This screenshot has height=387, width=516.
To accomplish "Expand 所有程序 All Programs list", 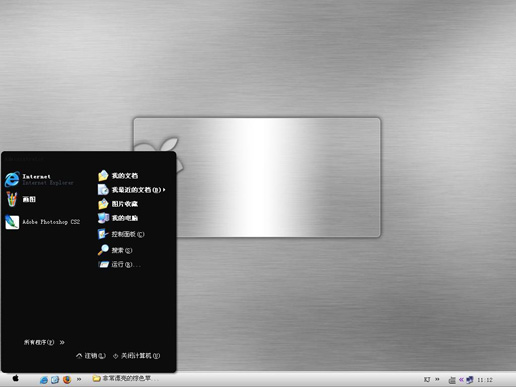I will click(x=44, y=342).
